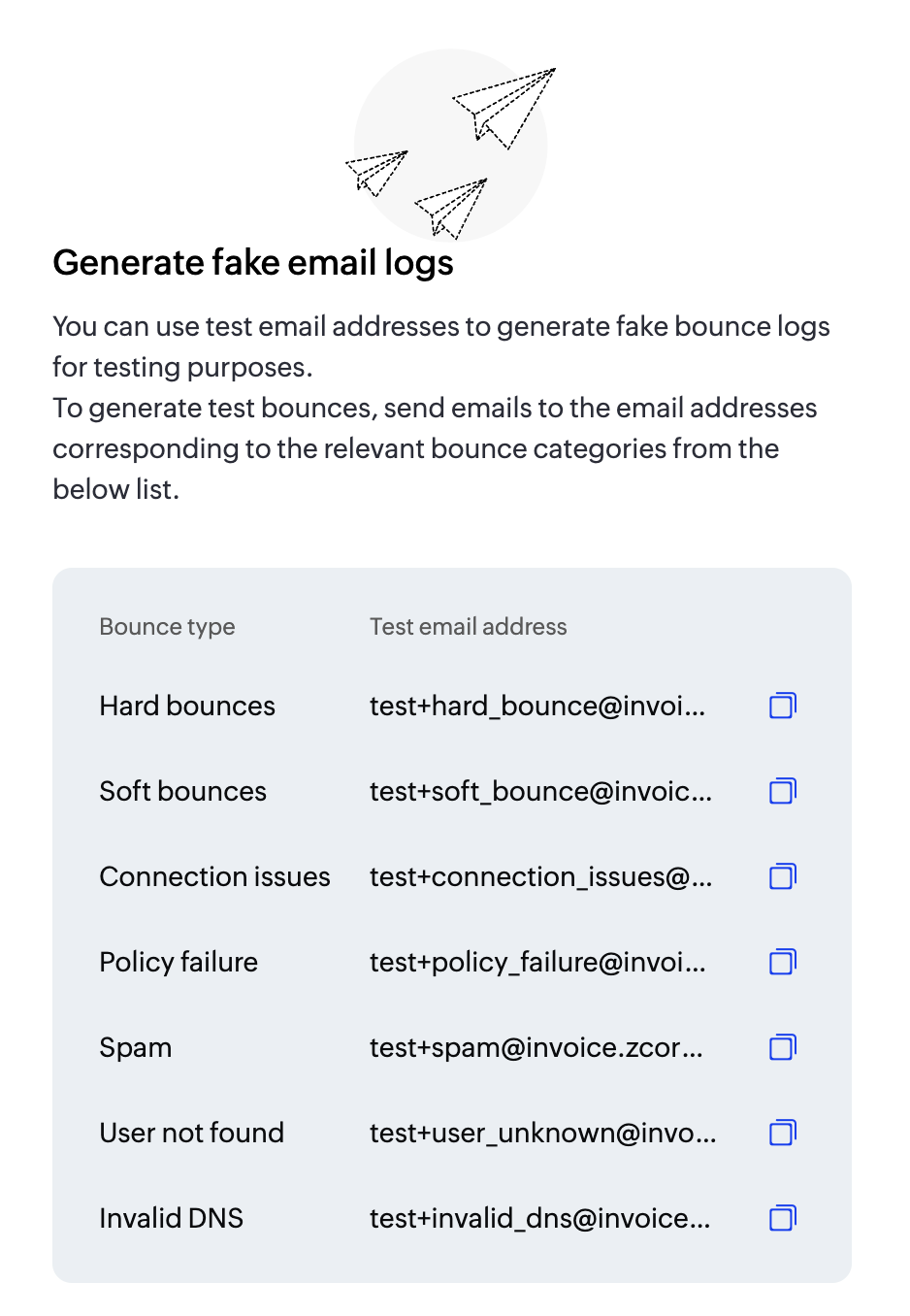The height and width of the screenshot is (1316, 910).
Task: Click the Test email address column header
Action: click(x=468, y=626)
